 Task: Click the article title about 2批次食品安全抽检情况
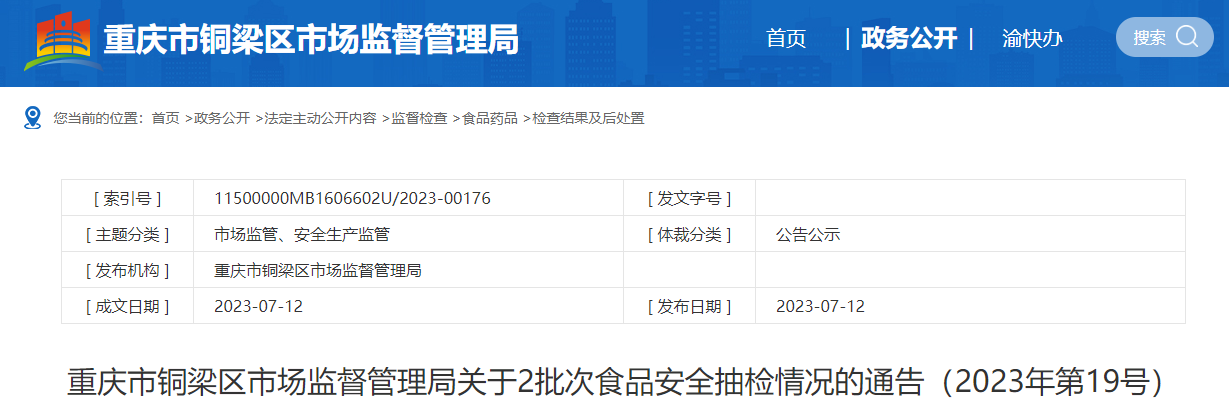click(x=617, y=381)
